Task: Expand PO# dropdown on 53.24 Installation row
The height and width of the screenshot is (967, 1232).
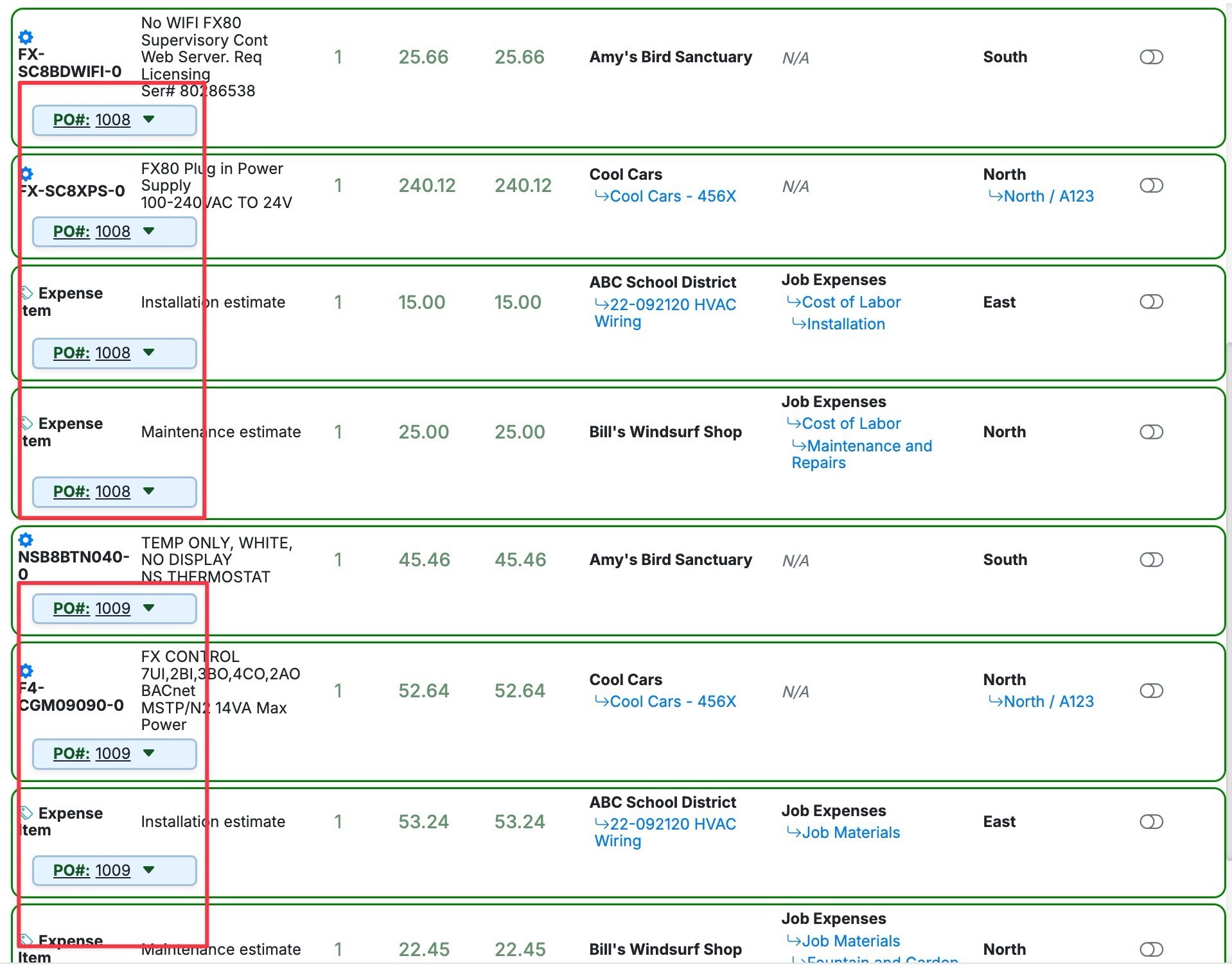Action: click(149, 870)
